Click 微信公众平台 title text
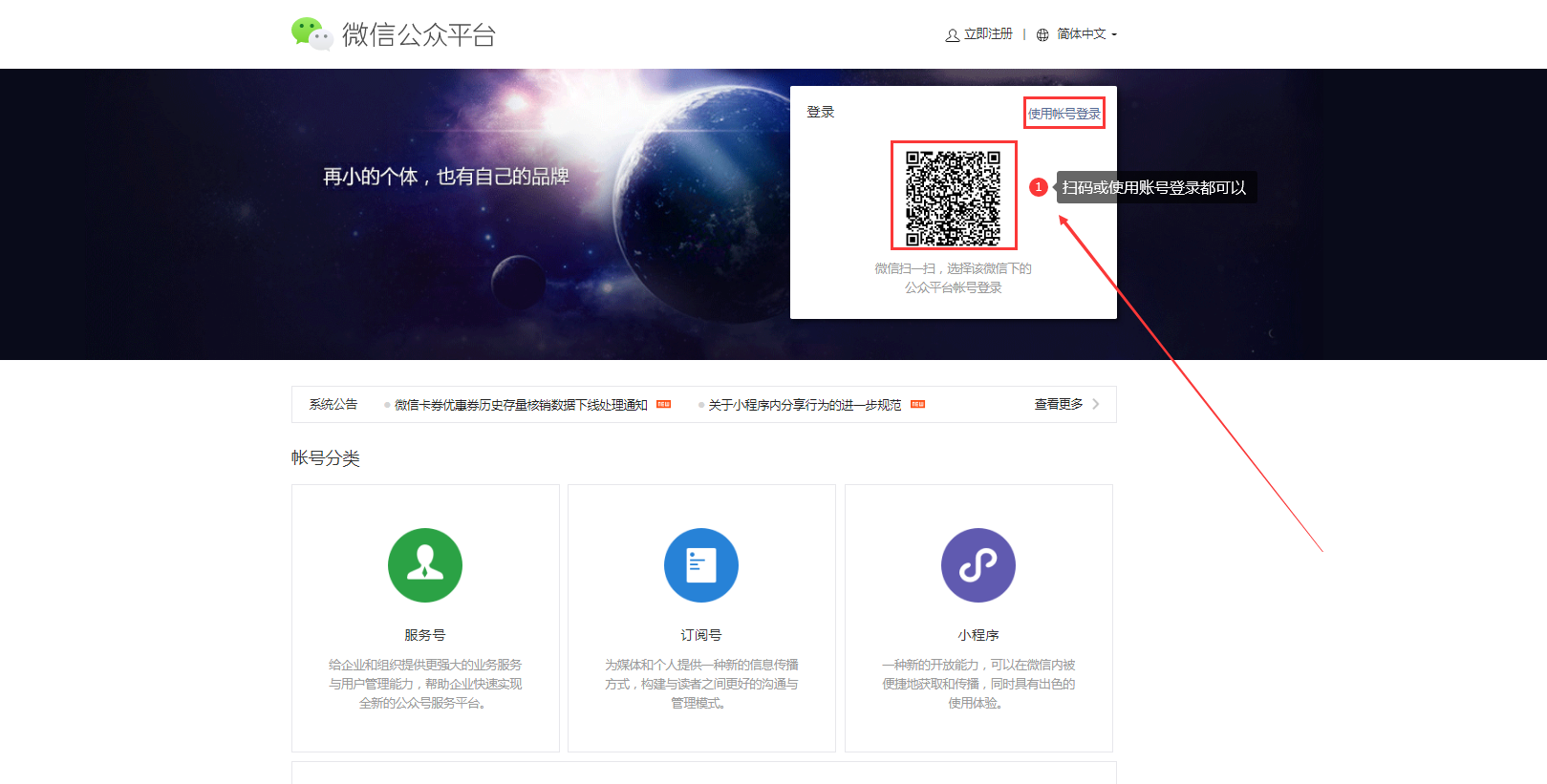Image resolution: width=1547 pixels, height=784 pixels. click(x=419, y=35)
